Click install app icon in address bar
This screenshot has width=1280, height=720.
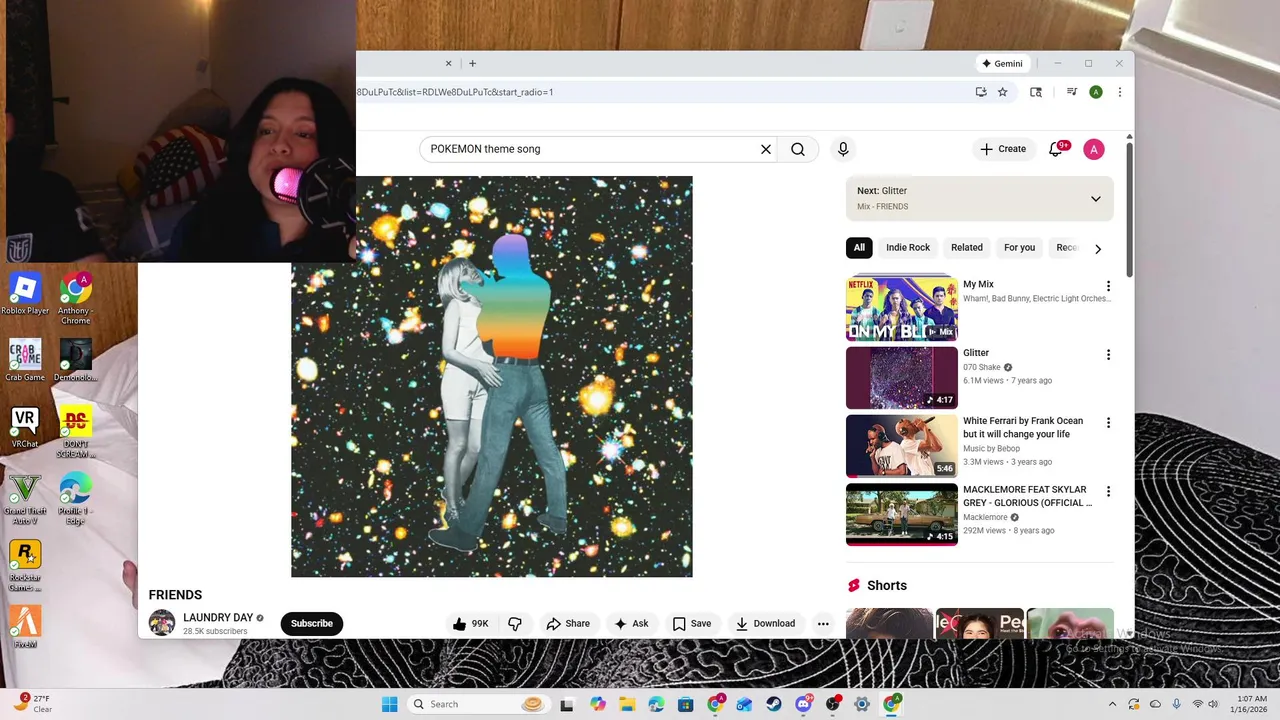(981, 92)
